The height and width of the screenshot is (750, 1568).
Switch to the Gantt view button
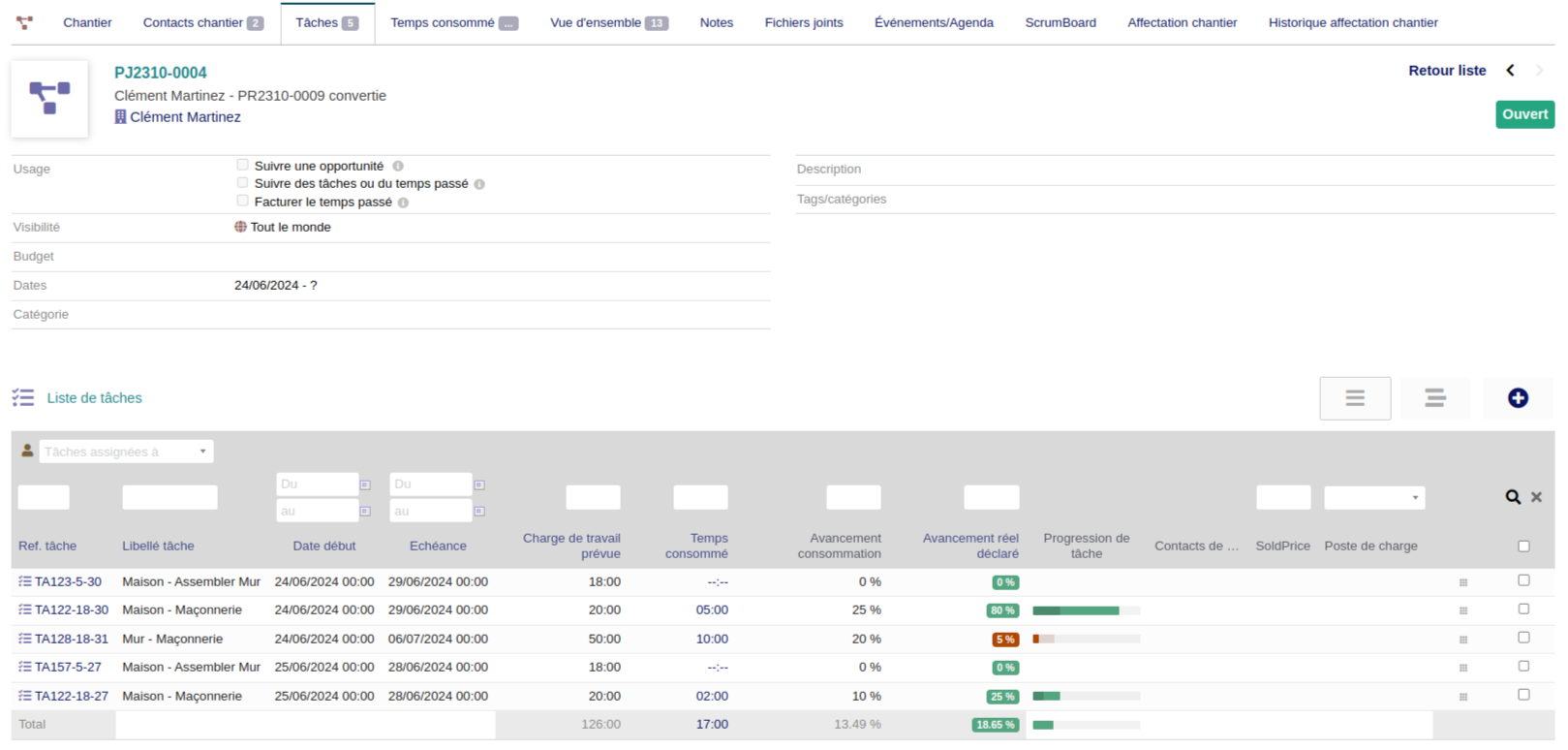(1435, 398)
